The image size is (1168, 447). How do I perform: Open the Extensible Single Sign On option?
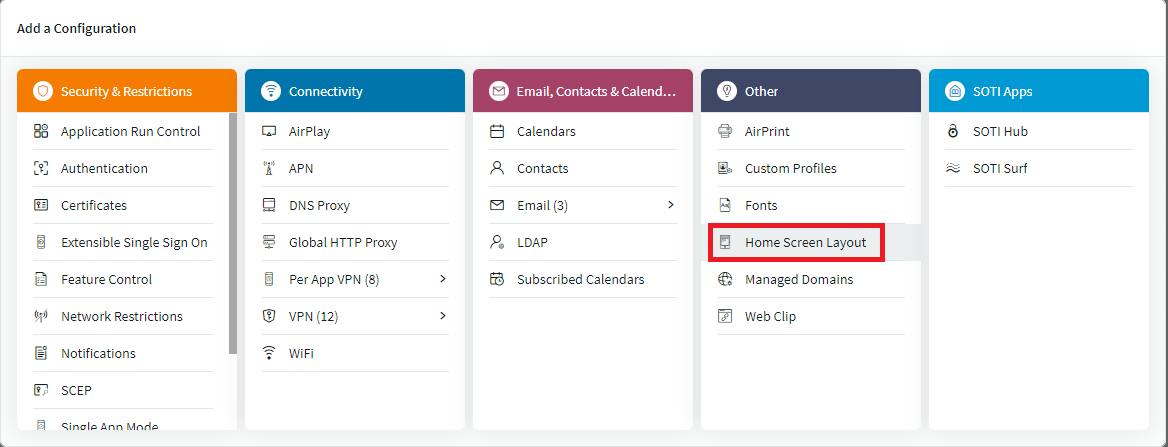pyautogui.click(x=134, y=242)
